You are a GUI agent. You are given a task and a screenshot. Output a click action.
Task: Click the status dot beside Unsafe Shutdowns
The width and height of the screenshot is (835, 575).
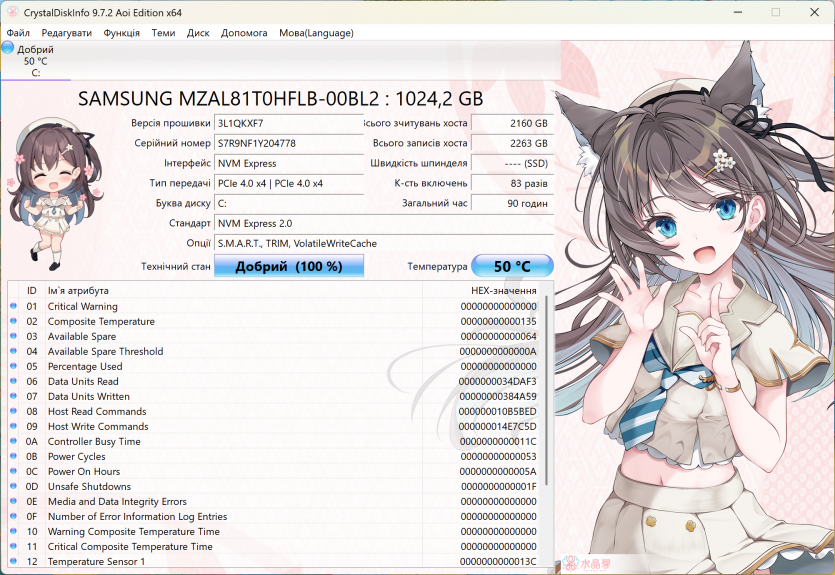tap(13, 486)
